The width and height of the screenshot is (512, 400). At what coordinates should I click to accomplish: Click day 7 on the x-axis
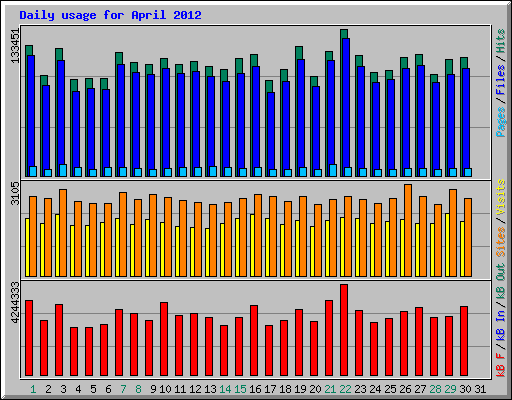123,389
